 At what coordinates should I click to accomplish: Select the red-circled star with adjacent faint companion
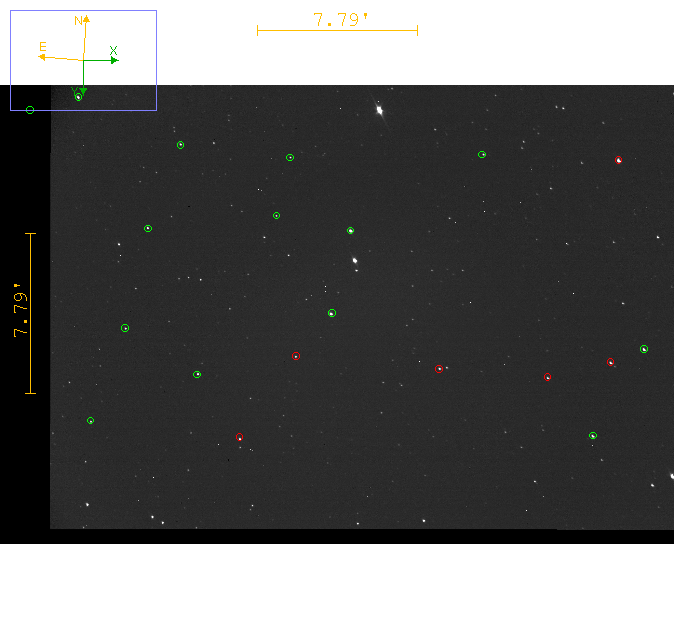point(439,369)
